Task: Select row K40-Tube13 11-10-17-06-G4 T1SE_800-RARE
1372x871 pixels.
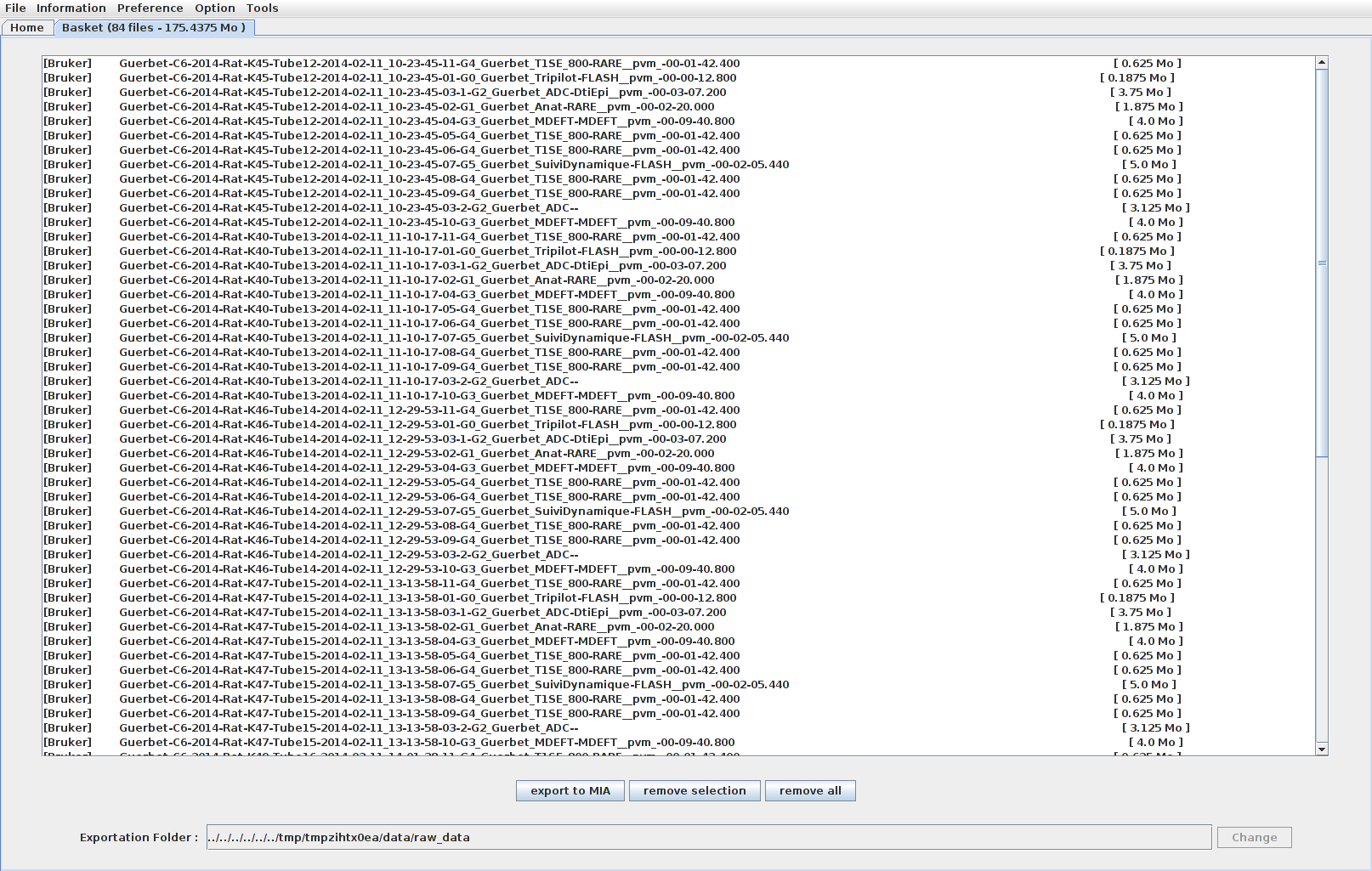Action: 678,323
